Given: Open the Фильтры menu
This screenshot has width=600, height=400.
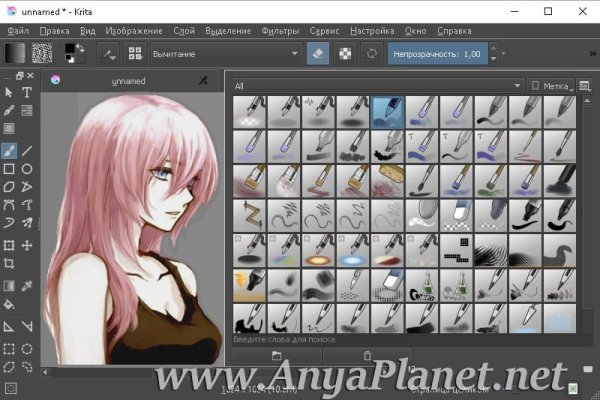Looking at the screenshot, I should pos(280,31).
